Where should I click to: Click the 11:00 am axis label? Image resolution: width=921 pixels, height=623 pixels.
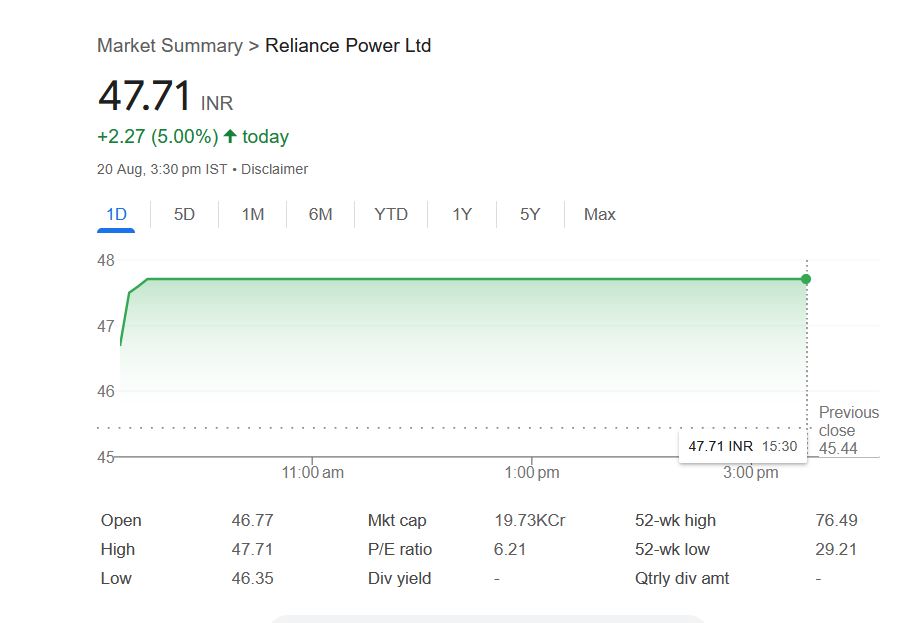313,472
